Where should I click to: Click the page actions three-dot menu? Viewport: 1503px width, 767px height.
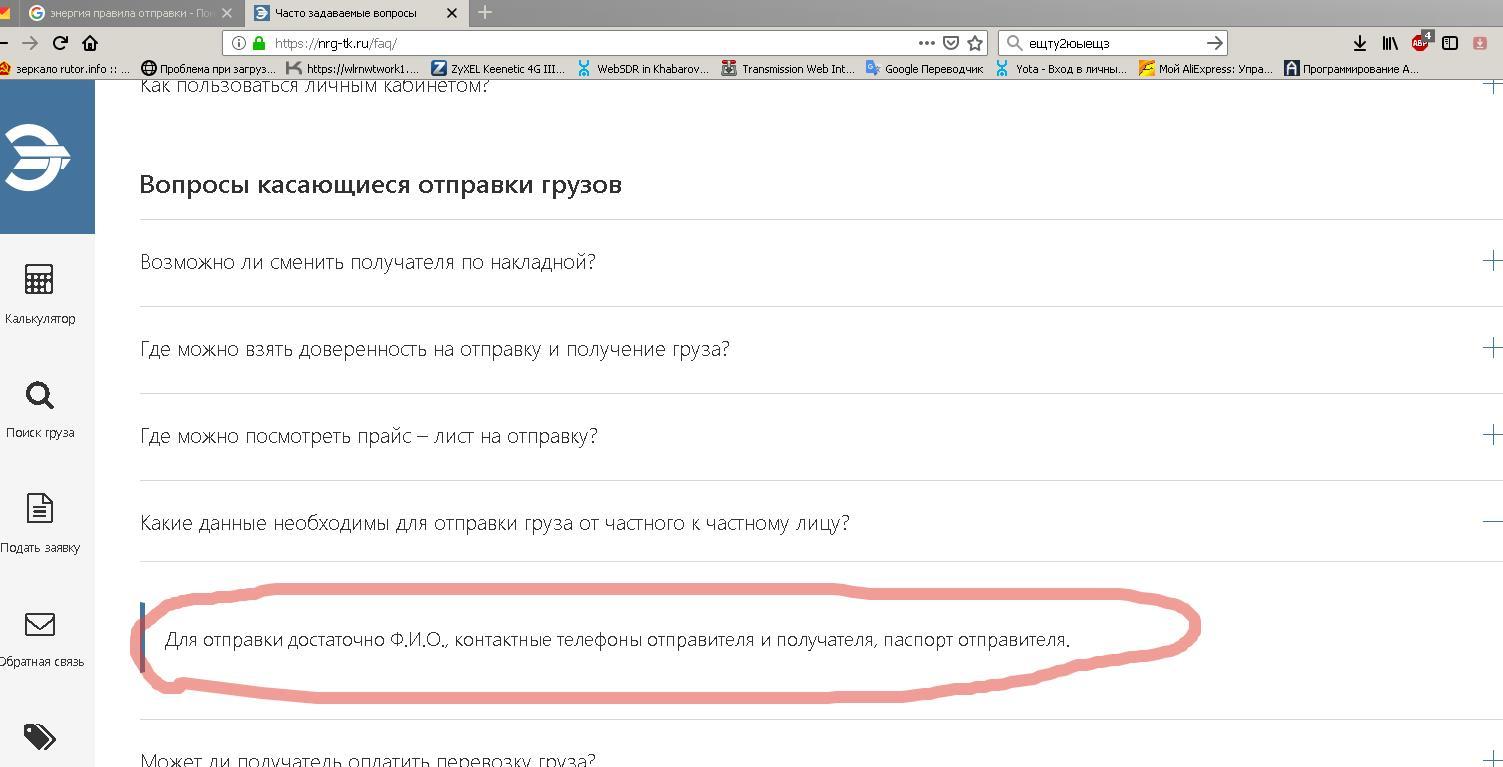click(x=926, y=43)
